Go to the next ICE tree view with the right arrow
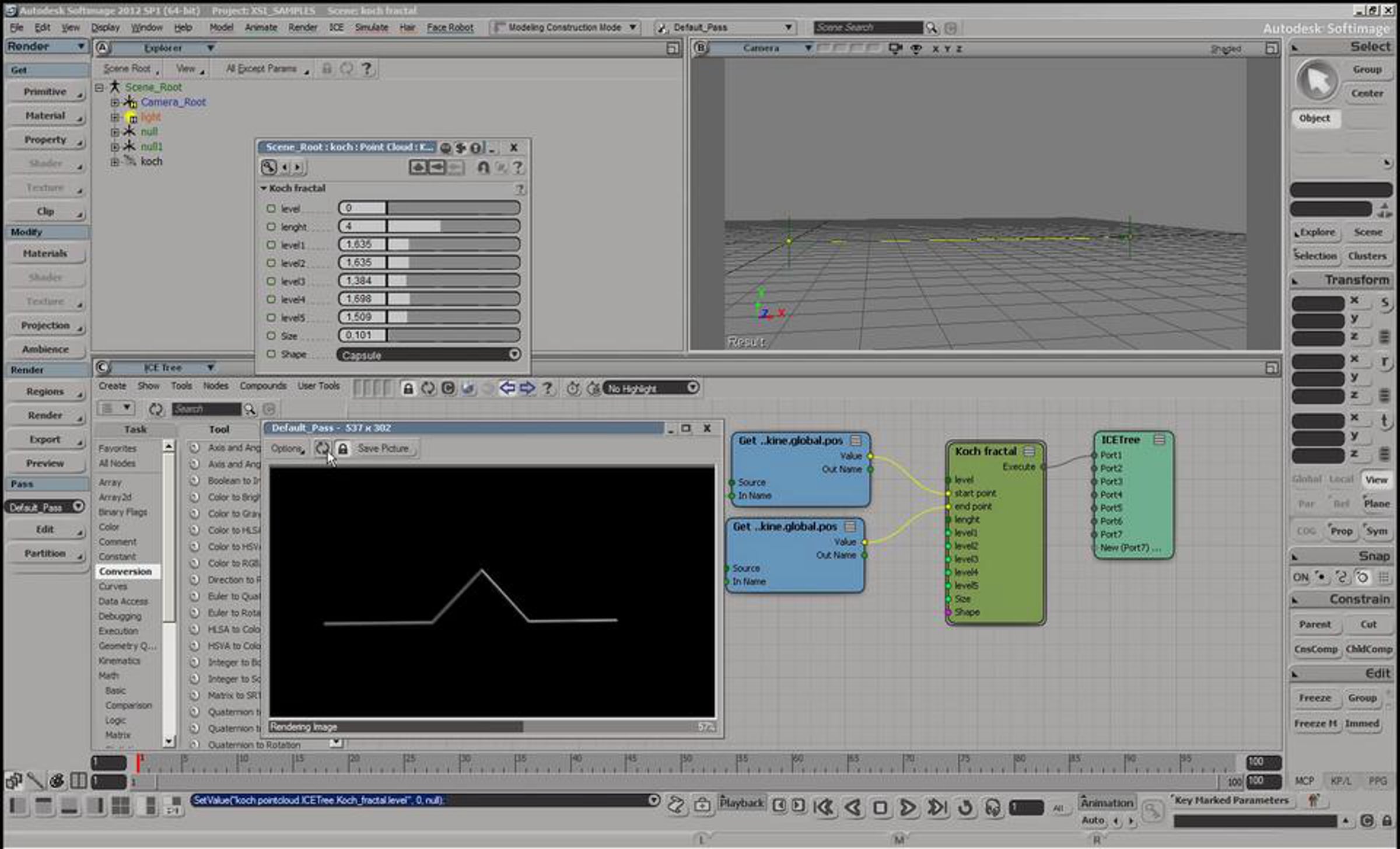This screenshot has width=1400, height=849. pos(527,387)
